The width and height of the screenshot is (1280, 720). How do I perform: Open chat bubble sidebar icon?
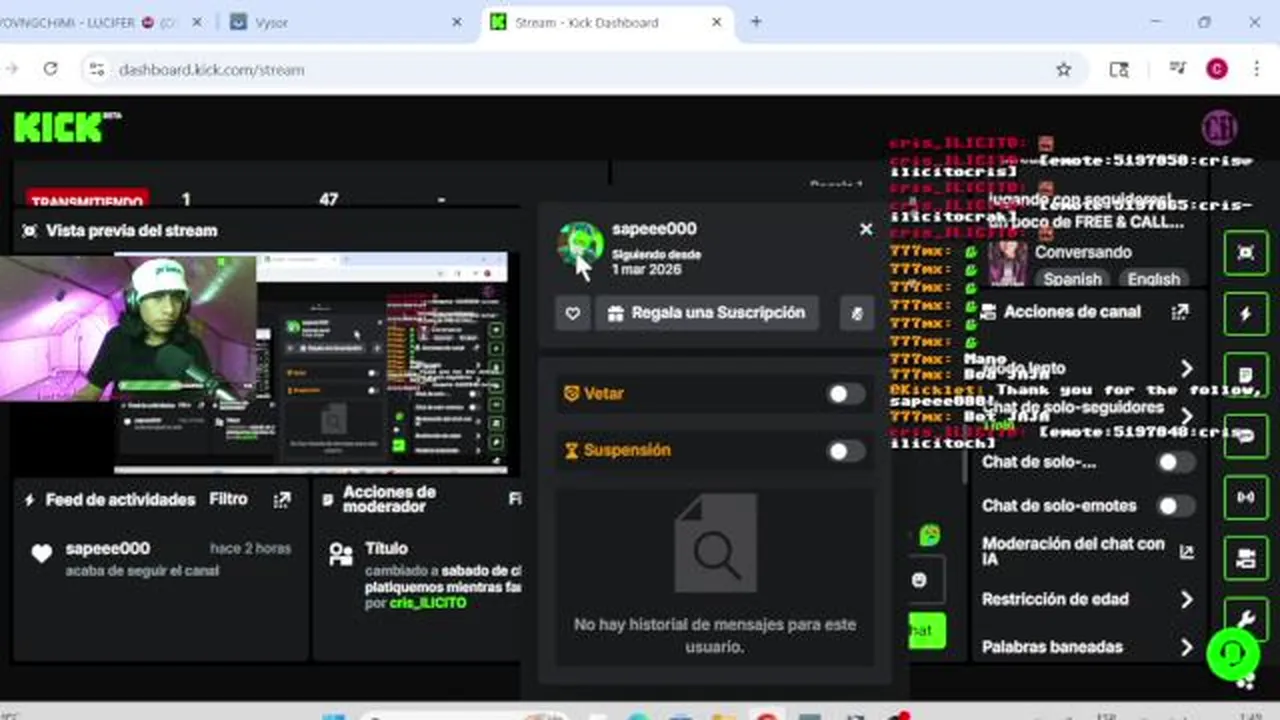pyautogui.click(x=1246, y=436)
